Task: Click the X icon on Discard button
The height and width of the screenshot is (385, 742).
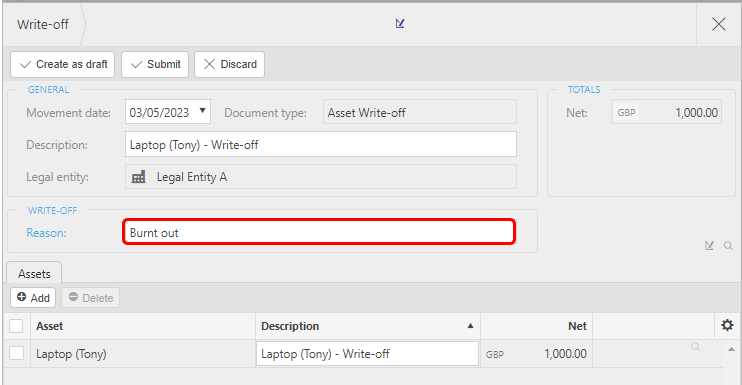Action: (x=209, y=64)
